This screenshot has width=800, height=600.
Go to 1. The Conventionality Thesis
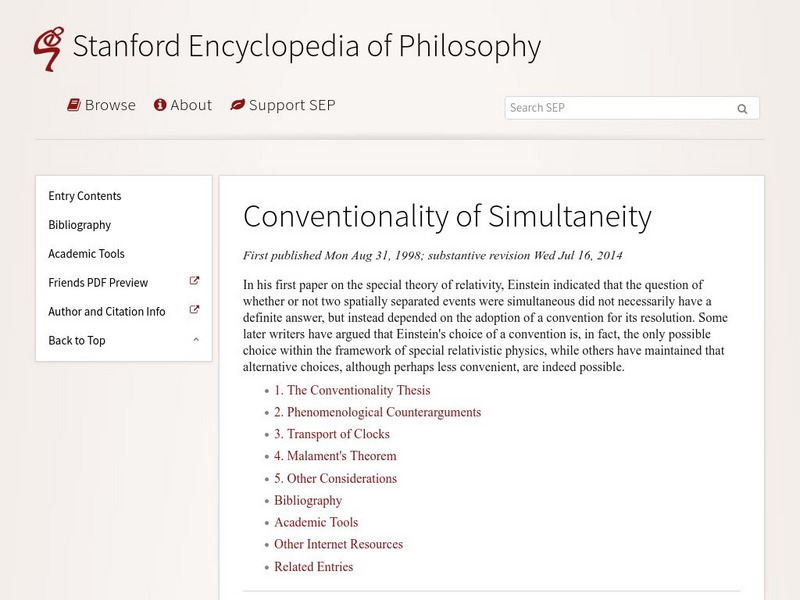(352, 390)
